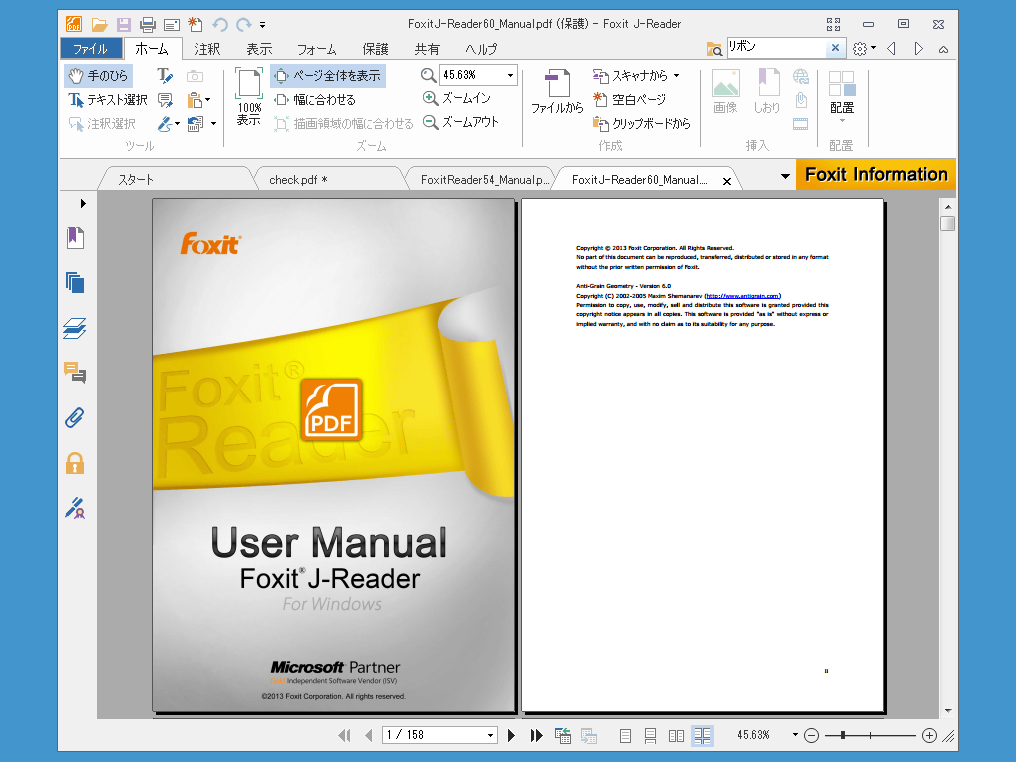Viewport: 1016px width, 762px height.
Task: Go to the next page button
Action: (x=511, y=735)
